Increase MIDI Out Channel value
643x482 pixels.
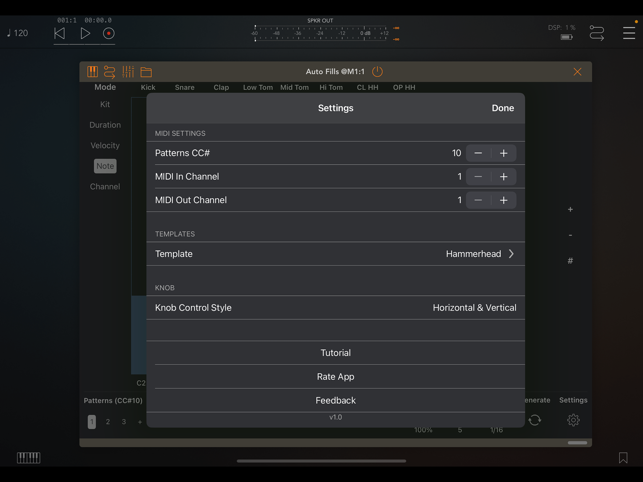point(504,200)
